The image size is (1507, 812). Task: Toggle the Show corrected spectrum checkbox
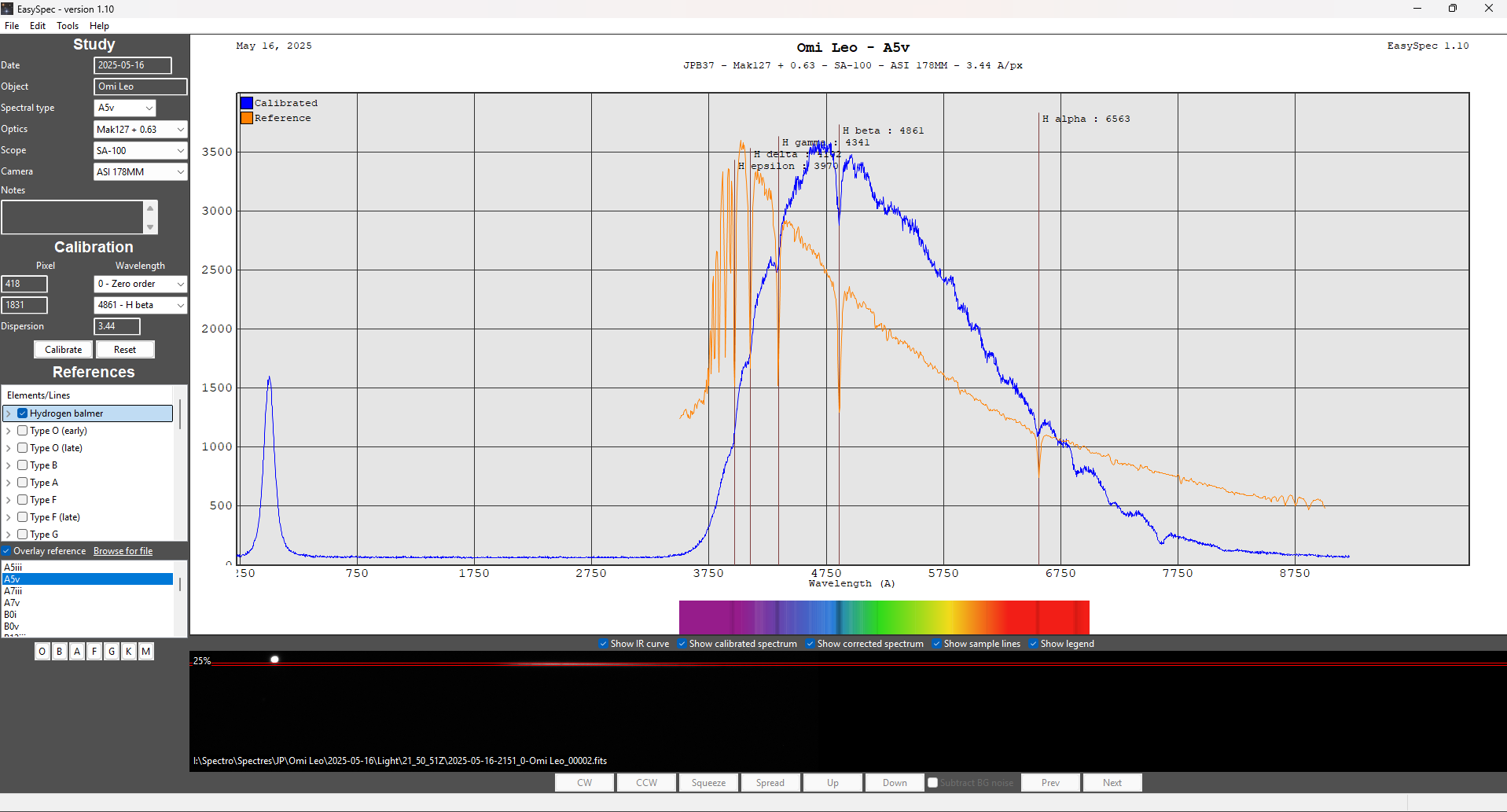click(x=810, y=644)
